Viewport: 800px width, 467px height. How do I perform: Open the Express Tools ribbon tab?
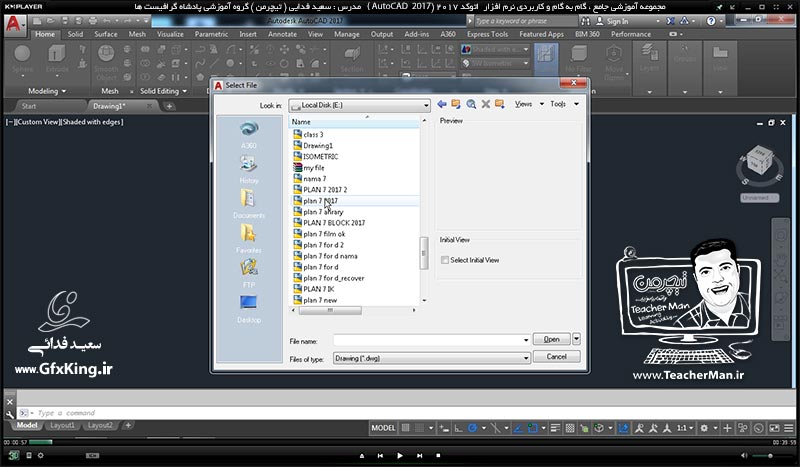click(487, 34)
